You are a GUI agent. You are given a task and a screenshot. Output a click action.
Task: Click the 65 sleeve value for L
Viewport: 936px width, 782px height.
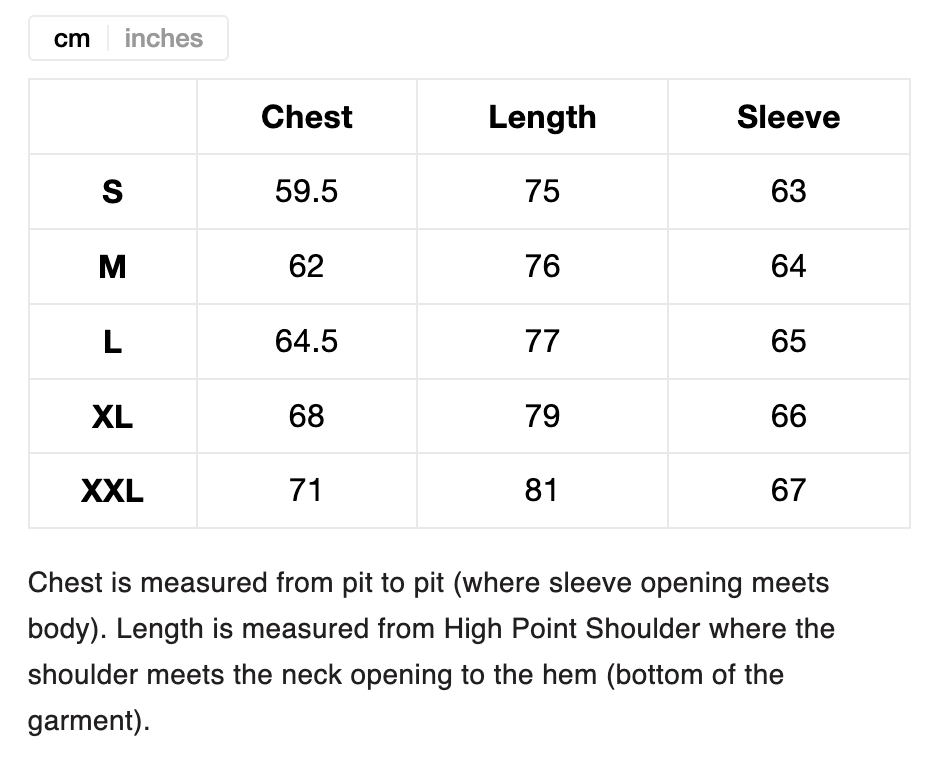(x=788, y=341)
